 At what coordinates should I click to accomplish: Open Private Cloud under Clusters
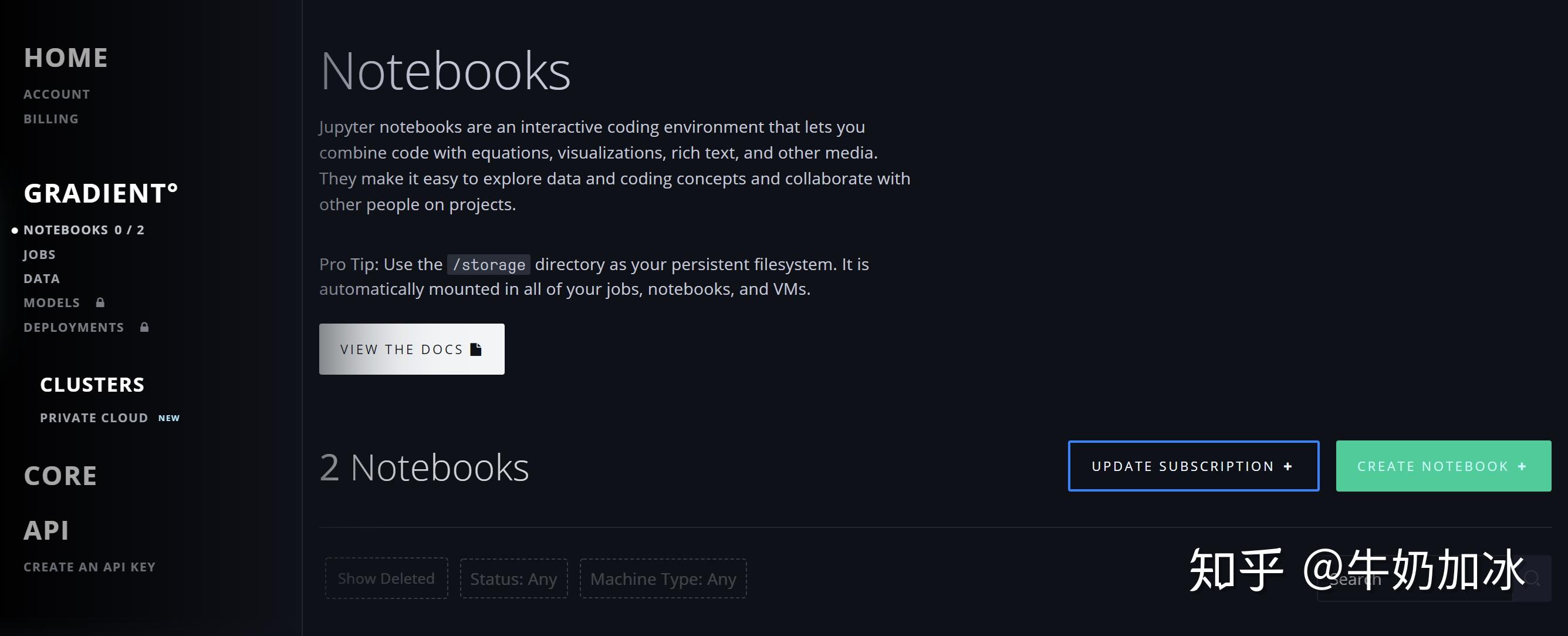[94, 418]
